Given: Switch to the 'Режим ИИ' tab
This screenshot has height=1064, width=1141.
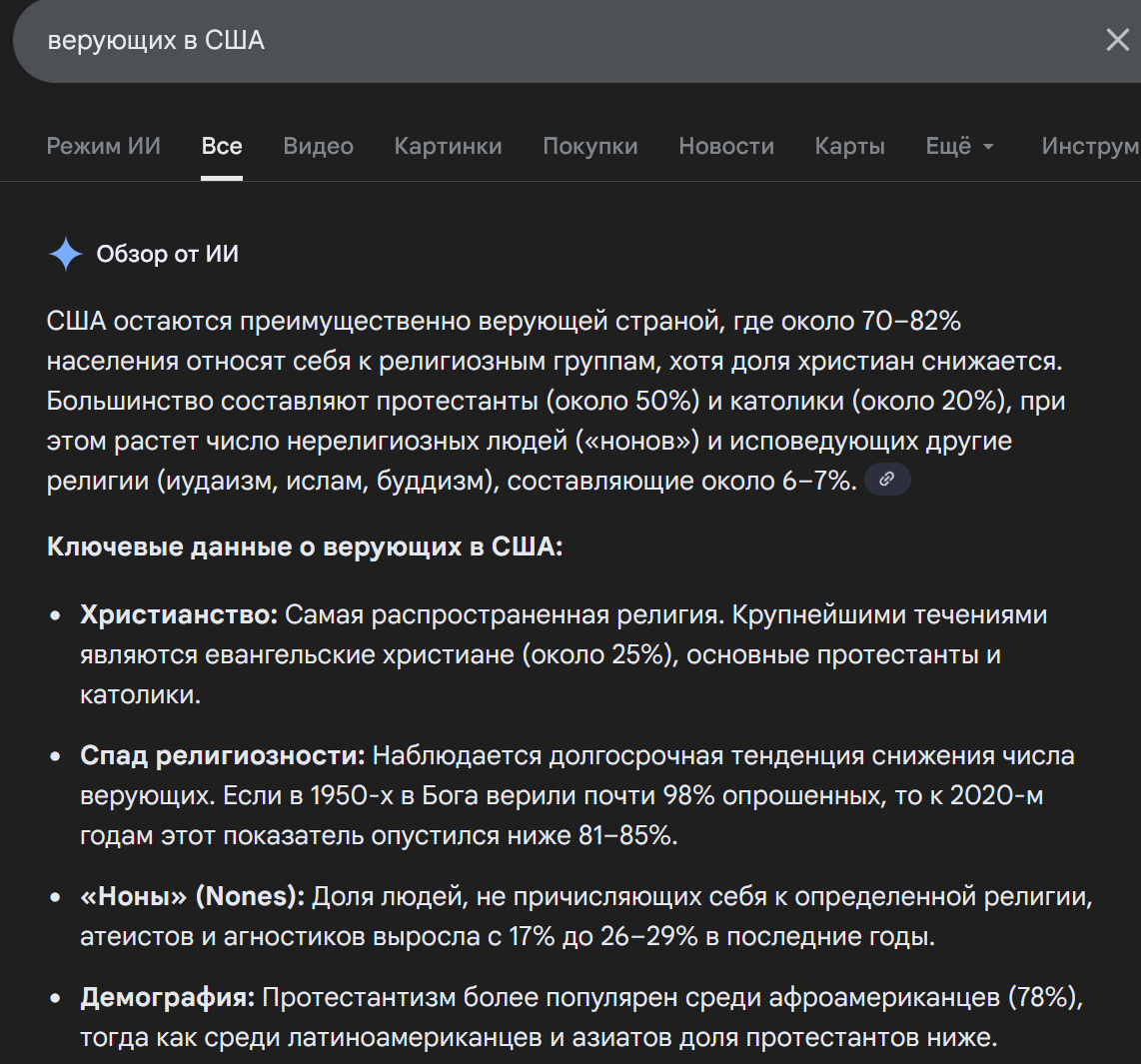Looking at the screenshot, I should point(103,146).
